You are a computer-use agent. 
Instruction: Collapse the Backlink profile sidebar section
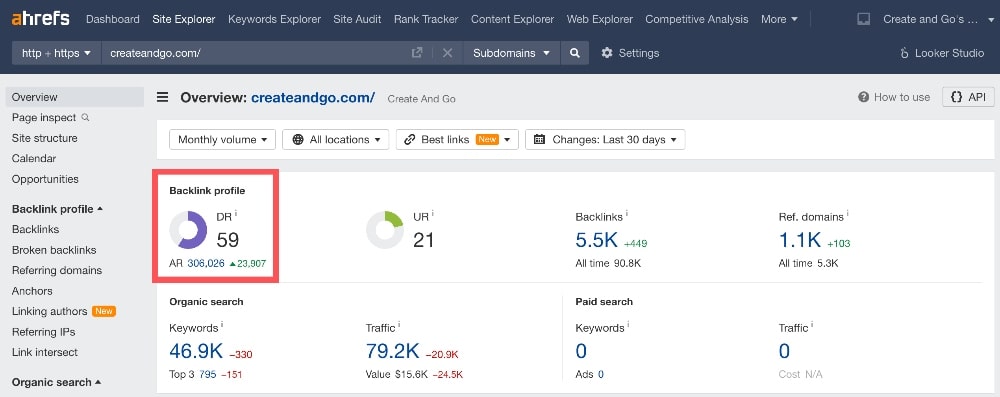coord(57,209)
